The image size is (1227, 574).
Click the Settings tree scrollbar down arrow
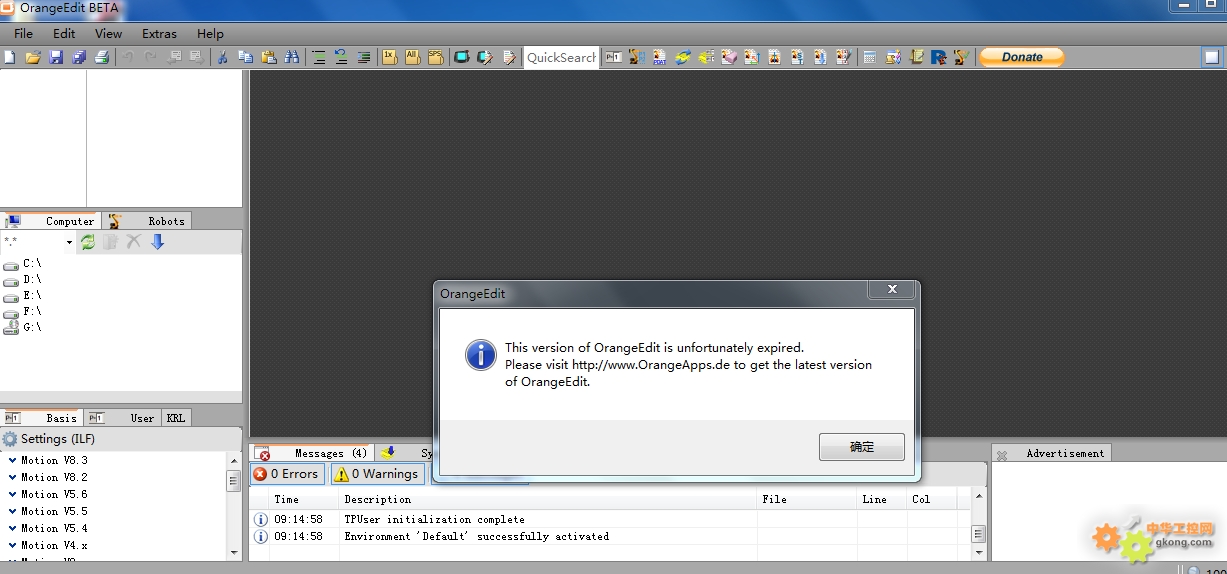(234, 551)
